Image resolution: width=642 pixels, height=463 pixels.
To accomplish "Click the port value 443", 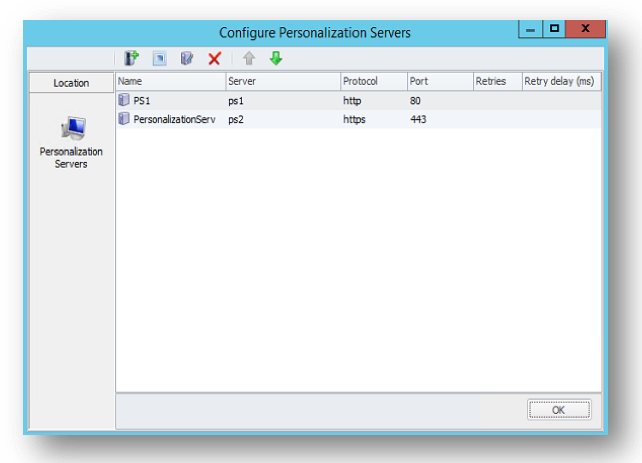I will [x=418, y=120].
